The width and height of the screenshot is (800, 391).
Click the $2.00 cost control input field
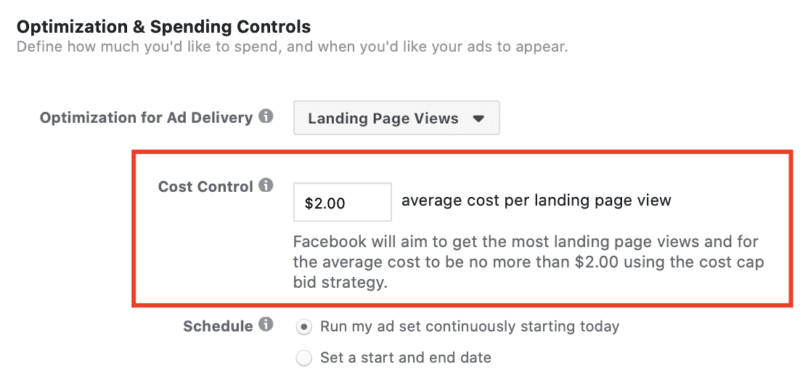coord(342,202)
